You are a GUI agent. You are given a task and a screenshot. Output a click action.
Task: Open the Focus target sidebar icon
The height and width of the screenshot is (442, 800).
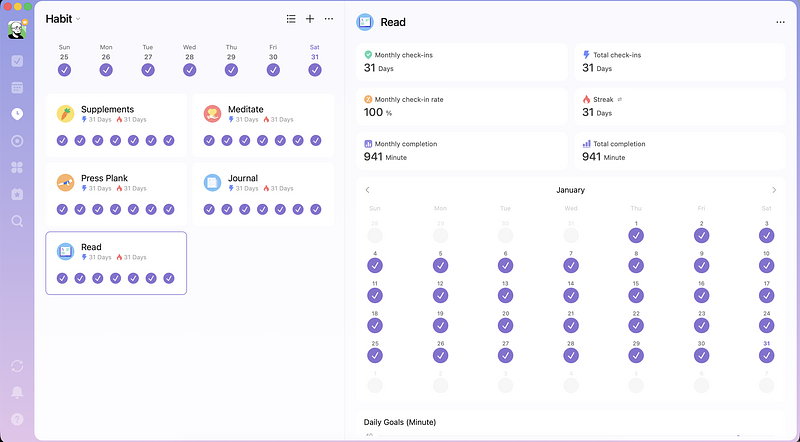17,141
